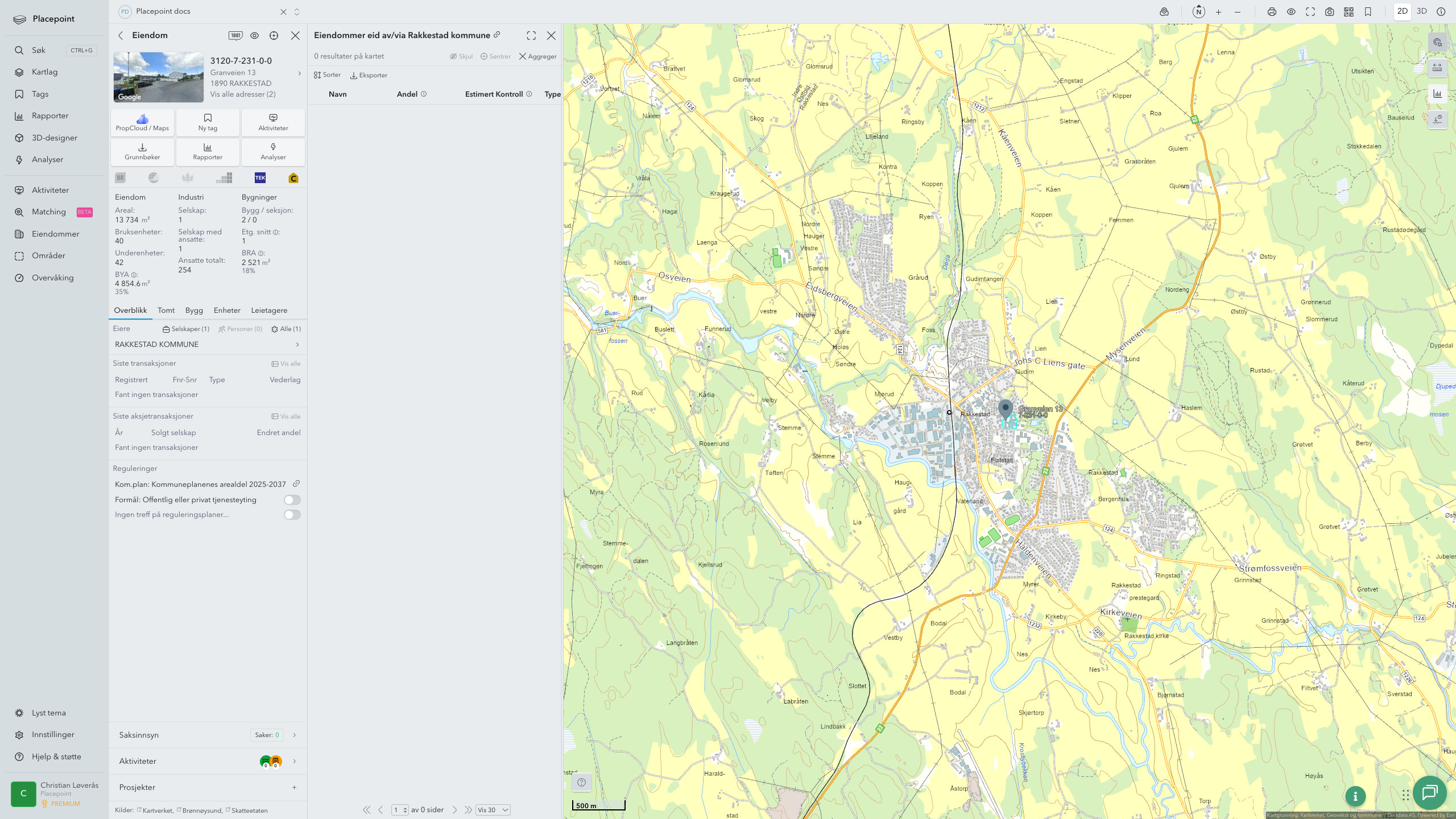Click the BR registry badge icon
Image resolution: width=1456 pixels, height=819 pixels.
coord(121,178)
